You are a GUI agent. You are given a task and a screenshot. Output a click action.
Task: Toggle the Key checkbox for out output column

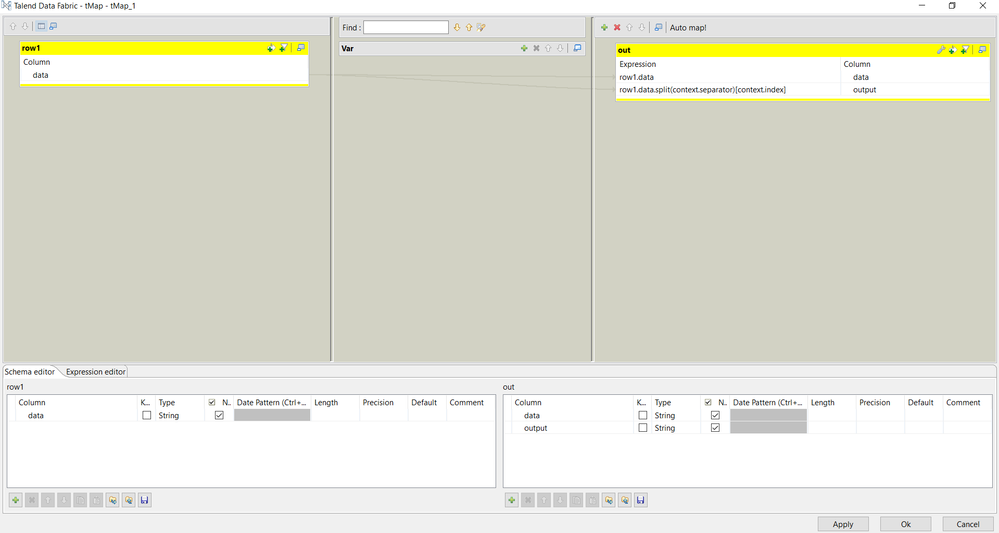click(x=643, y=428)
